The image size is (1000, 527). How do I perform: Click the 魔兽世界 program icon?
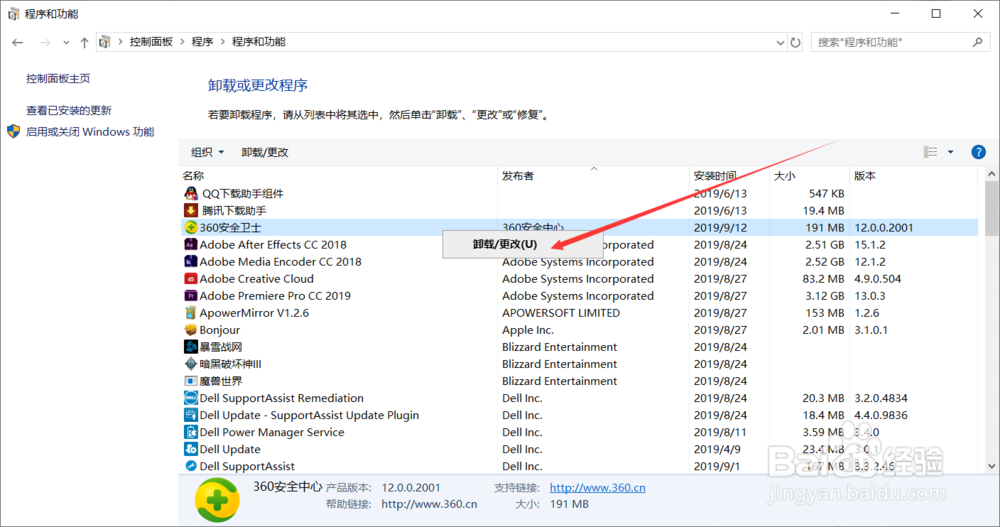[x=191, y=381]
